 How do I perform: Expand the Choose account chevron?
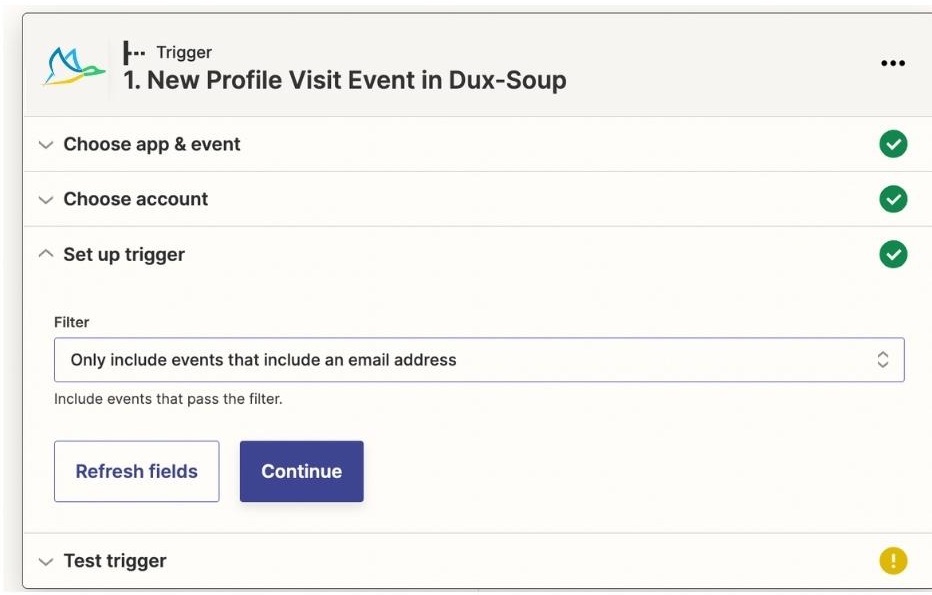46,199
